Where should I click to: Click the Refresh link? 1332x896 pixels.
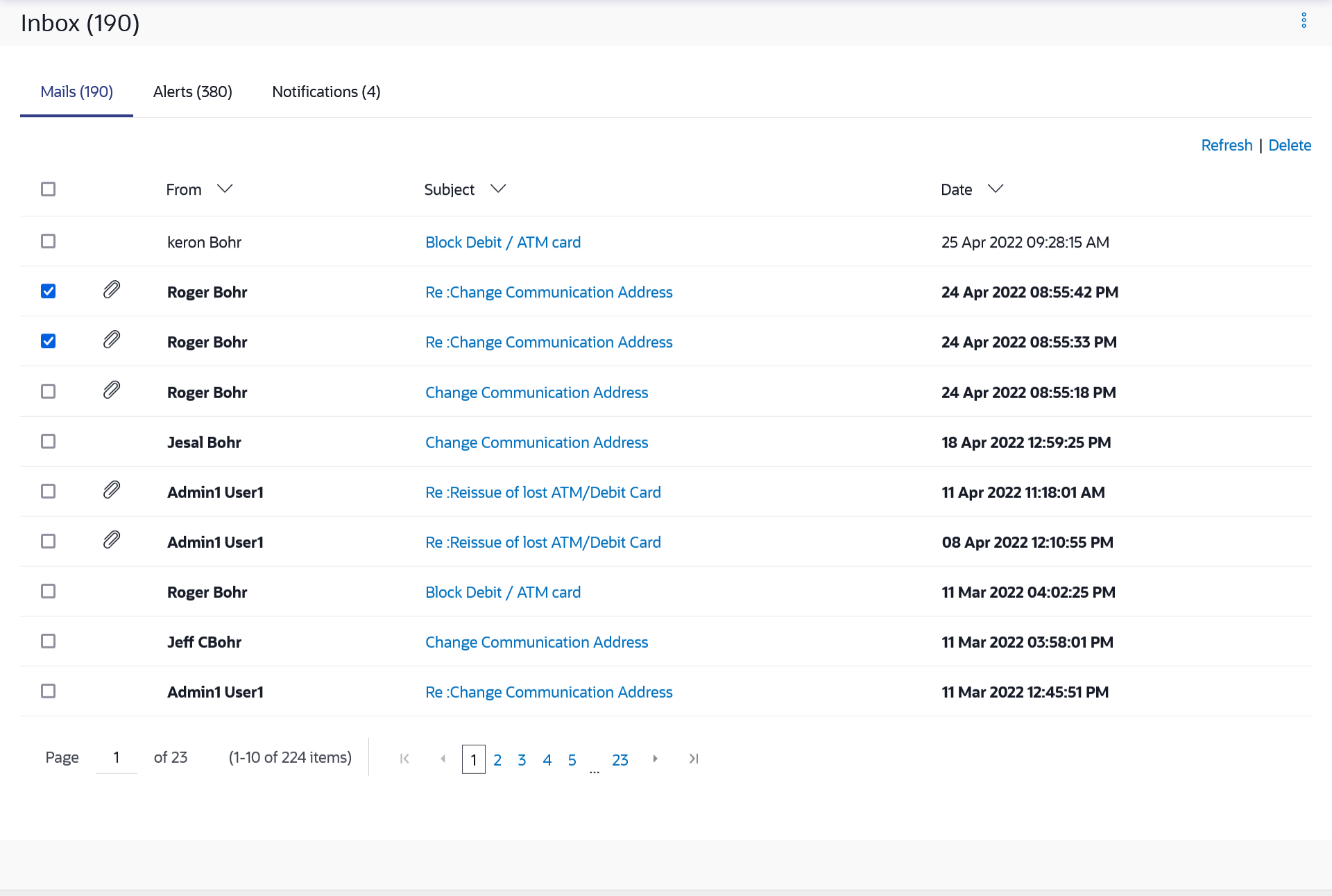(1226, 145)
